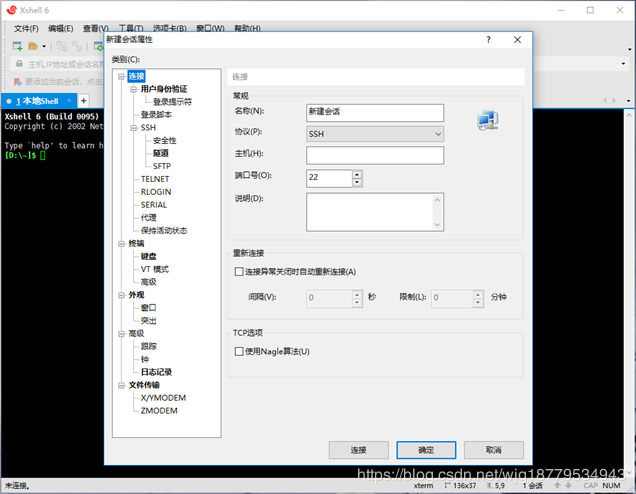Image resolution: width=636 pixels, height=494 pixels.
Task: Click the 确定 button
Action: point(426,450)
